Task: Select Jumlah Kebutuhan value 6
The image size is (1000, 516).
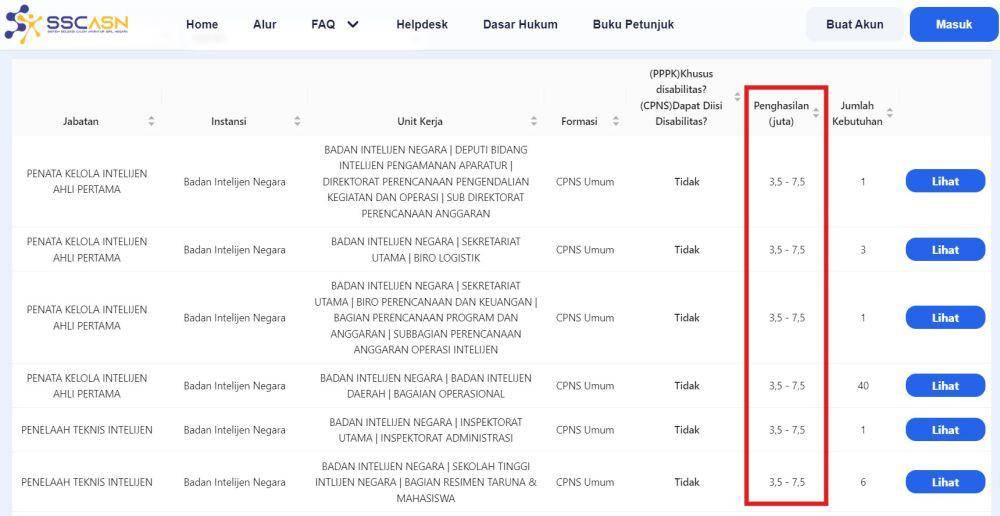Action: tap(863, 482)
